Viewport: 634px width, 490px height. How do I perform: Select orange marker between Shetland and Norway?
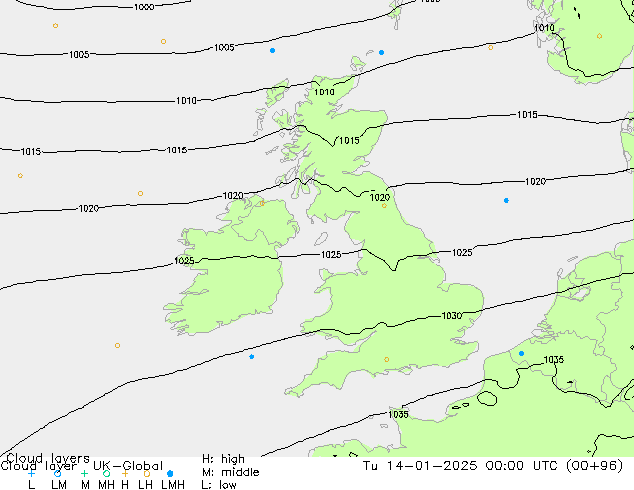pos(490,48)
